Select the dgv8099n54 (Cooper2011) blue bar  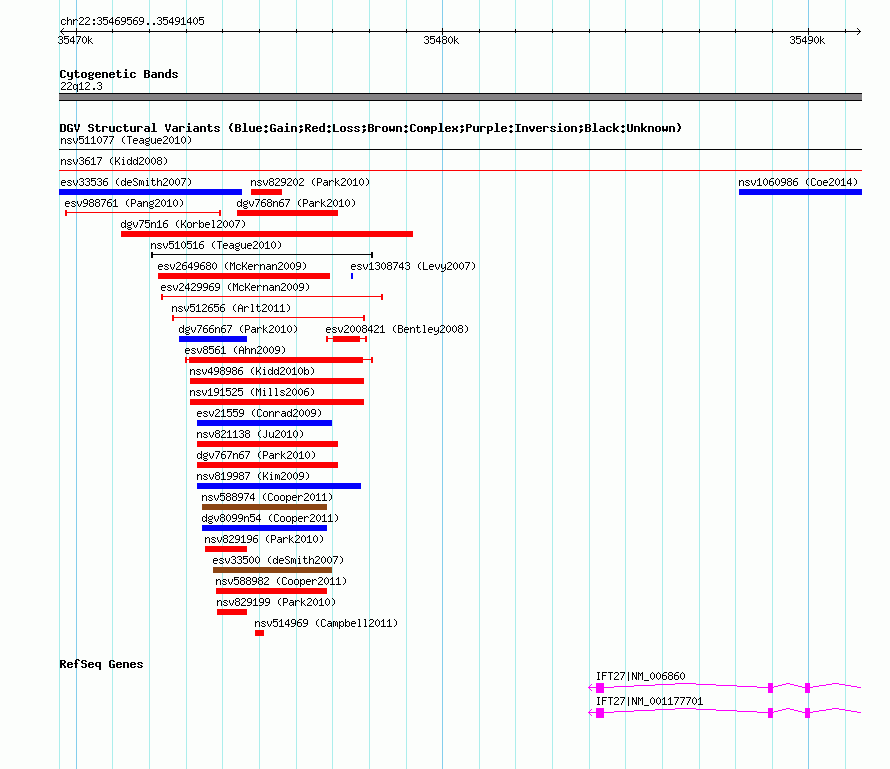265,528
